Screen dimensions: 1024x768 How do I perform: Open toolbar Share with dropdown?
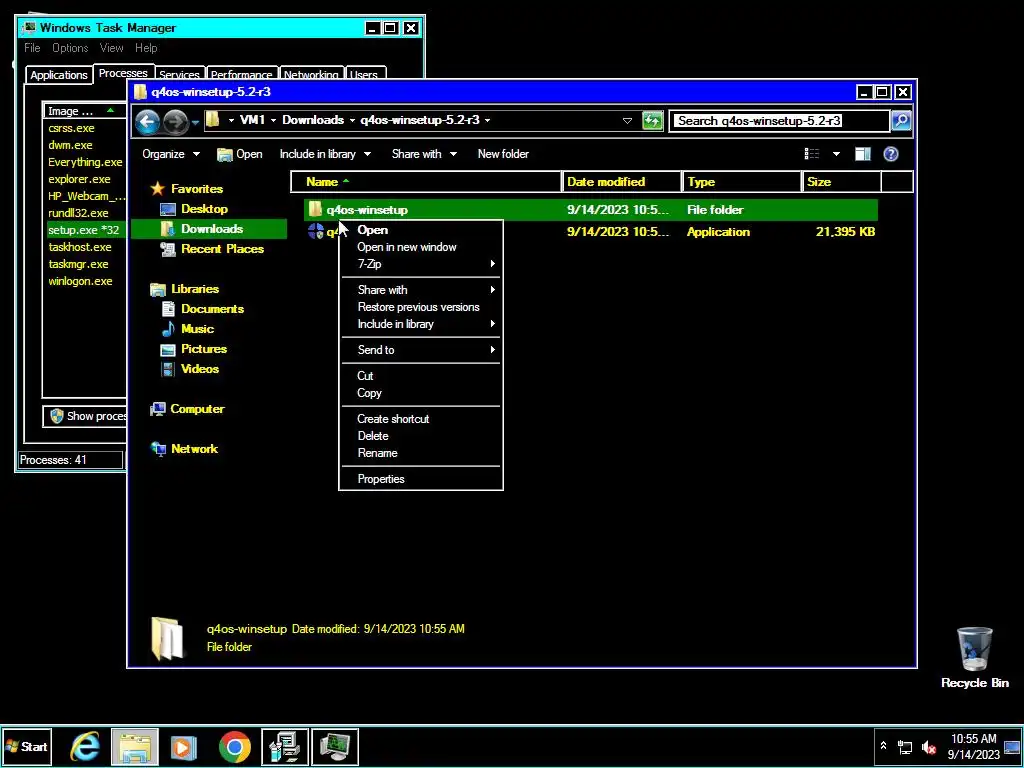coord(424,154)
